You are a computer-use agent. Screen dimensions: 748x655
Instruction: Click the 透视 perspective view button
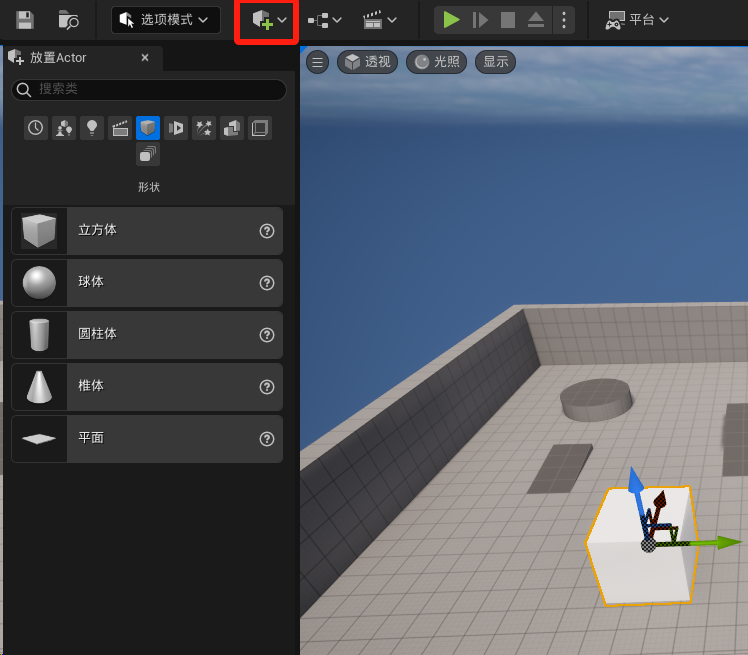tap(367, 62)
